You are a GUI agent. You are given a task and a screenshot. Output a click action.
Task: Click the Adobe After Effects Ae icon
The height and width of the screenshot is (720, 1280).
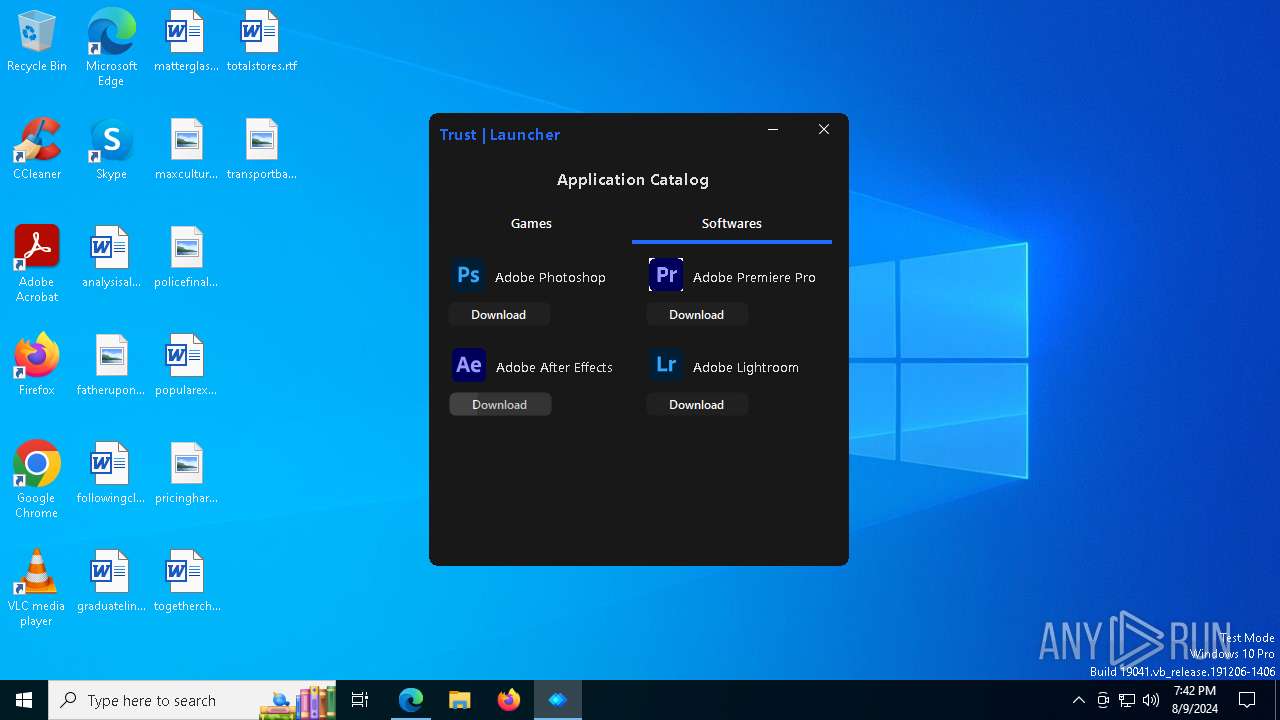point(468,365)
